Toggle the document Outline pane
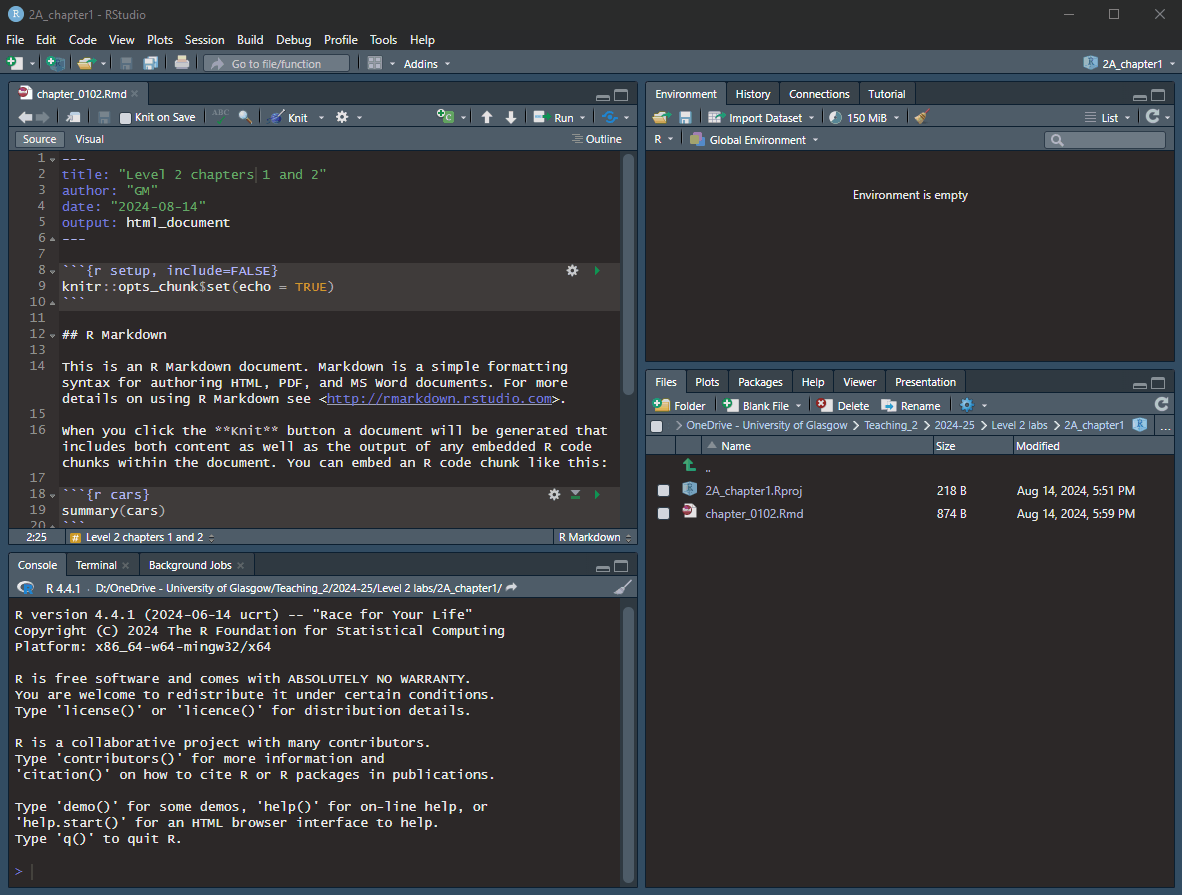 click(597, 139)
